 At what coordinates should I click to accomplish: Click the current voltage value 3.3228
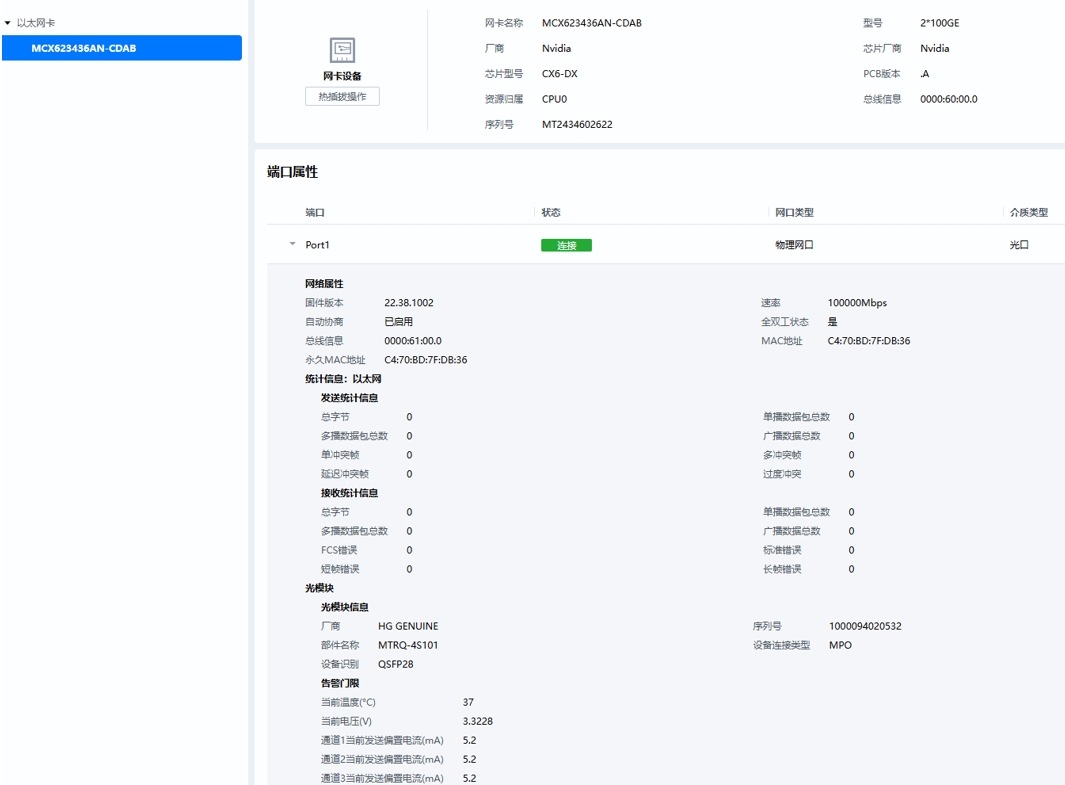[x=477, y=721]
